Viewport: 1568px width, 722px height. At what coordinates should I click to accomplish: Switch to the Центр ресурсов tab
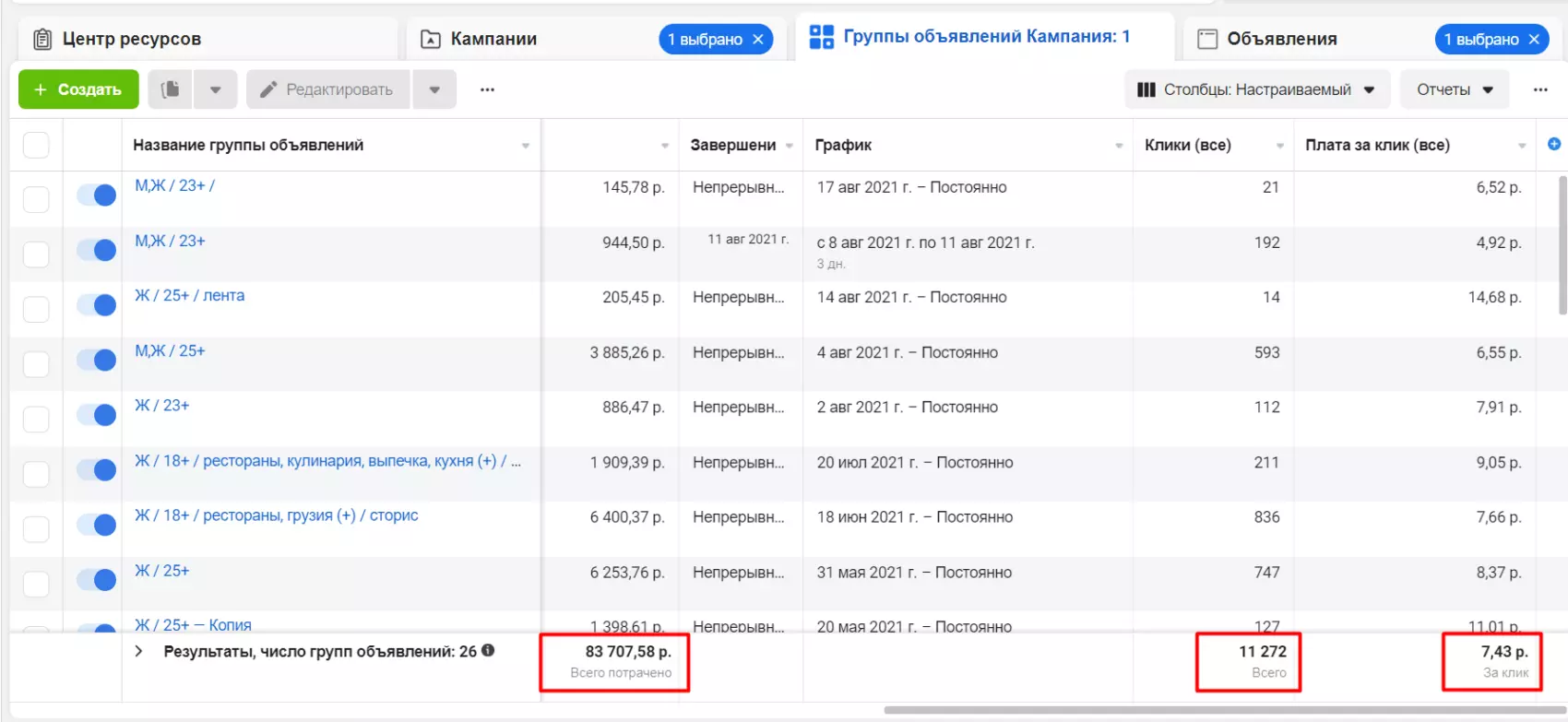pos(208,40)
